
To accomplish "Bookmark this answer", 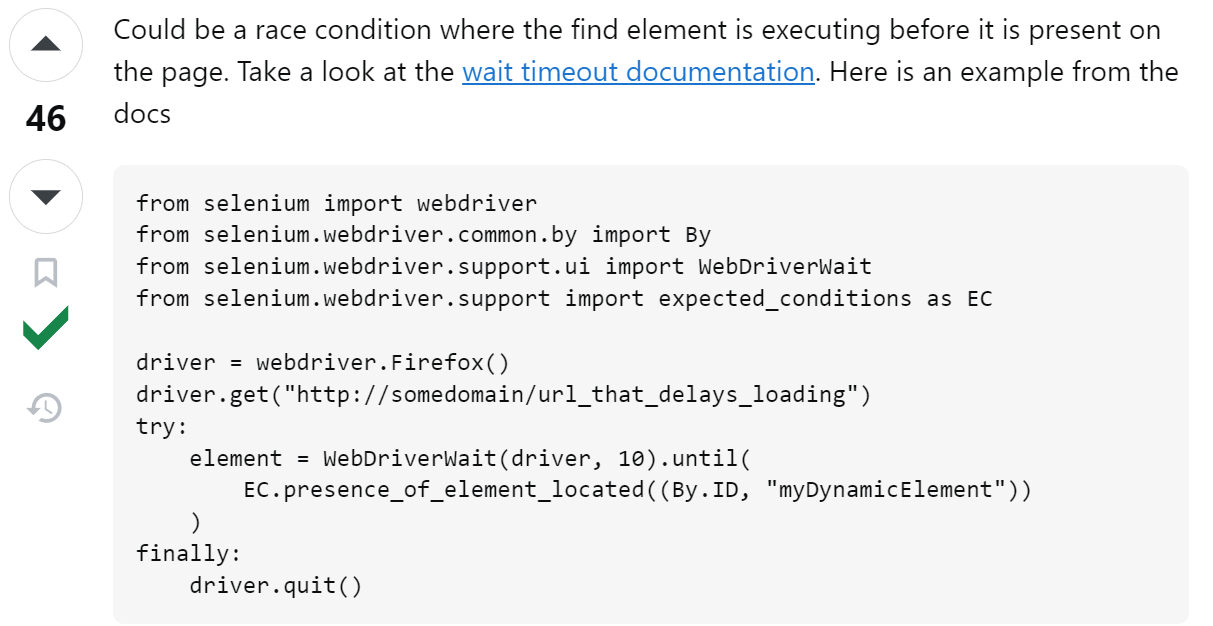I will (x=46, y=272).
